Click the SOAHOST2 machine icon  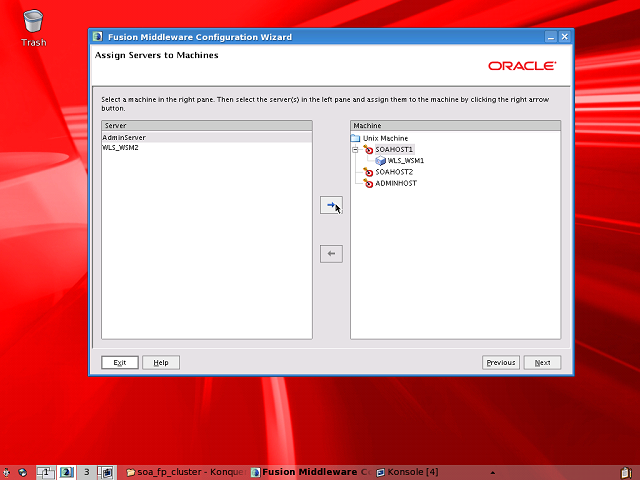coord(368,172)
